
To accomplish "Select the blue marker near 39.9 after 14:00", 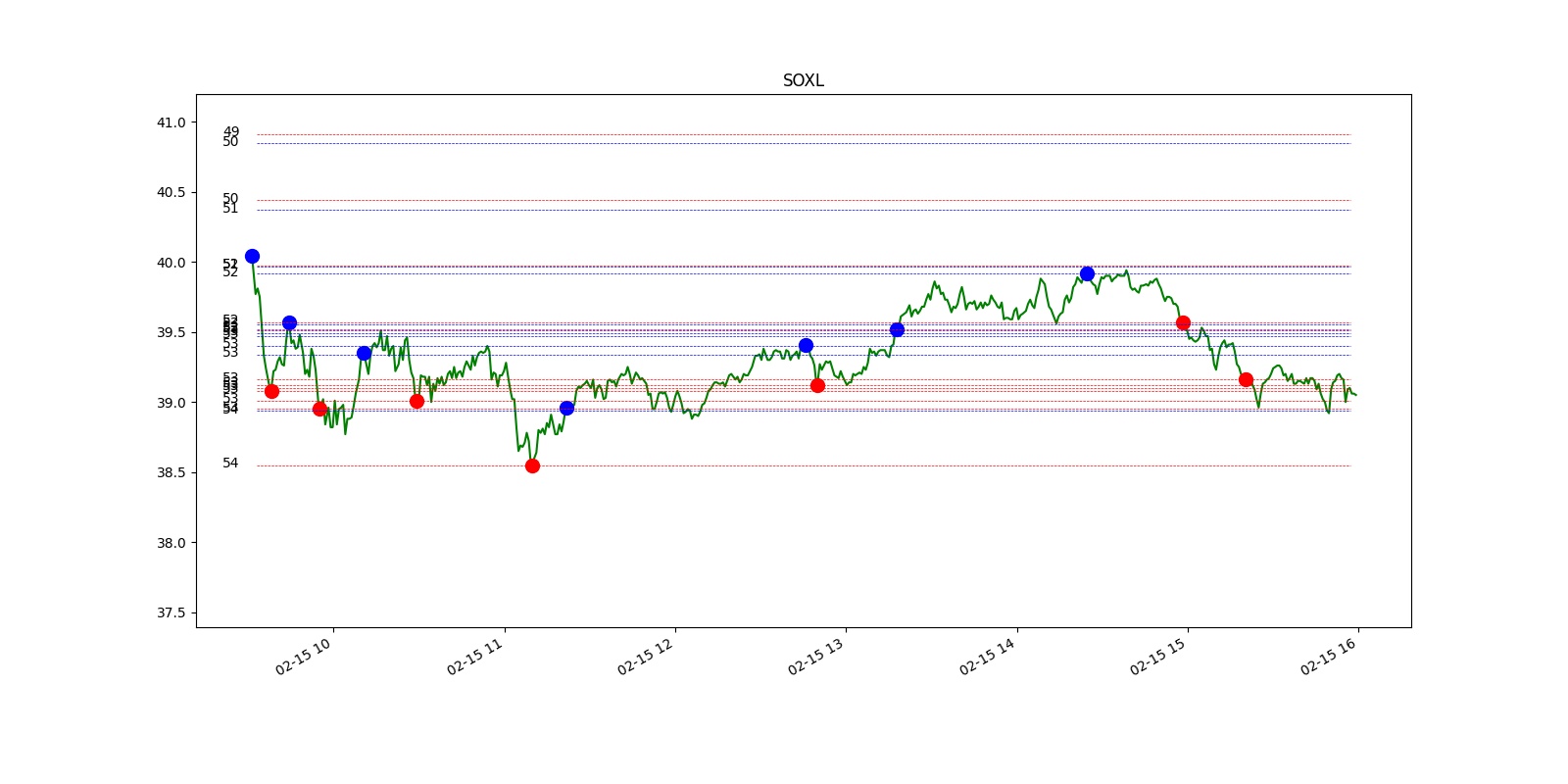I will coord(1087,273).
